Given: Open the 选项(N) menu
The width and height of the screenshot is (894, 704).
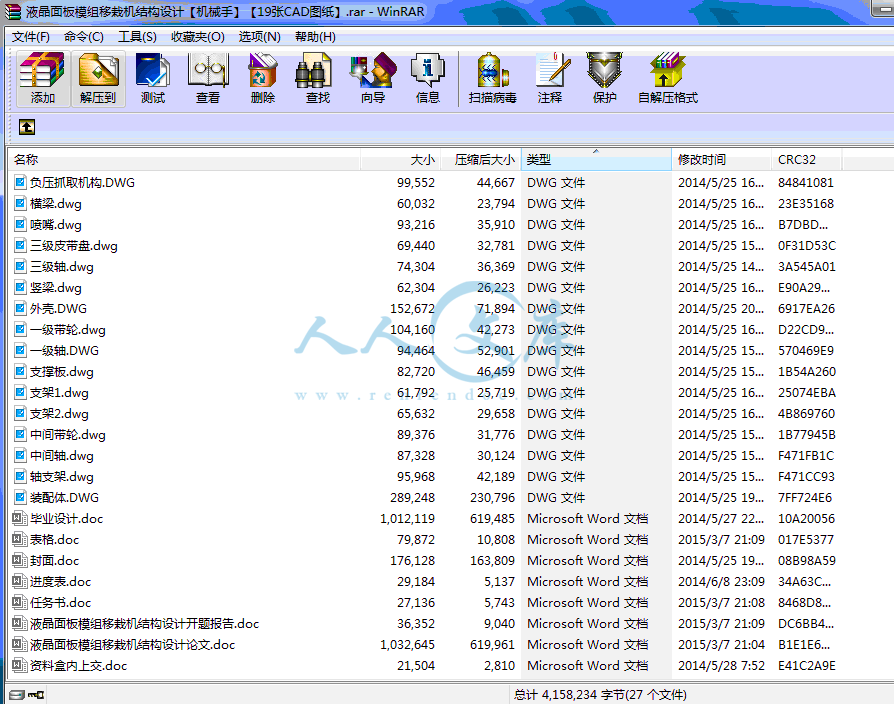Looking at the screenshot, I should (259, 37).
